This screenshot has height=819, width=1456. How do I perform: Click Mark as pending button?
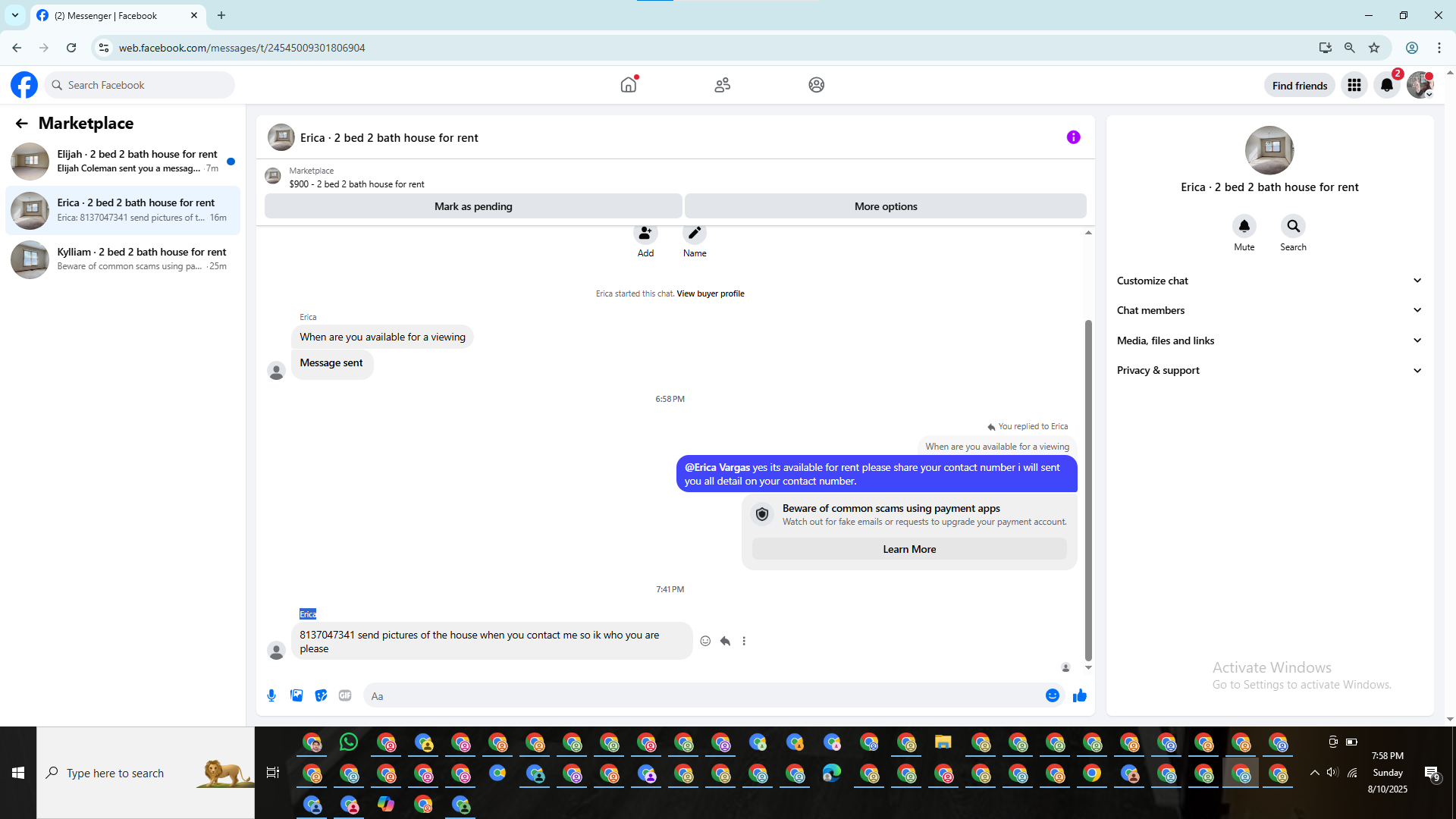click(473, 206)
